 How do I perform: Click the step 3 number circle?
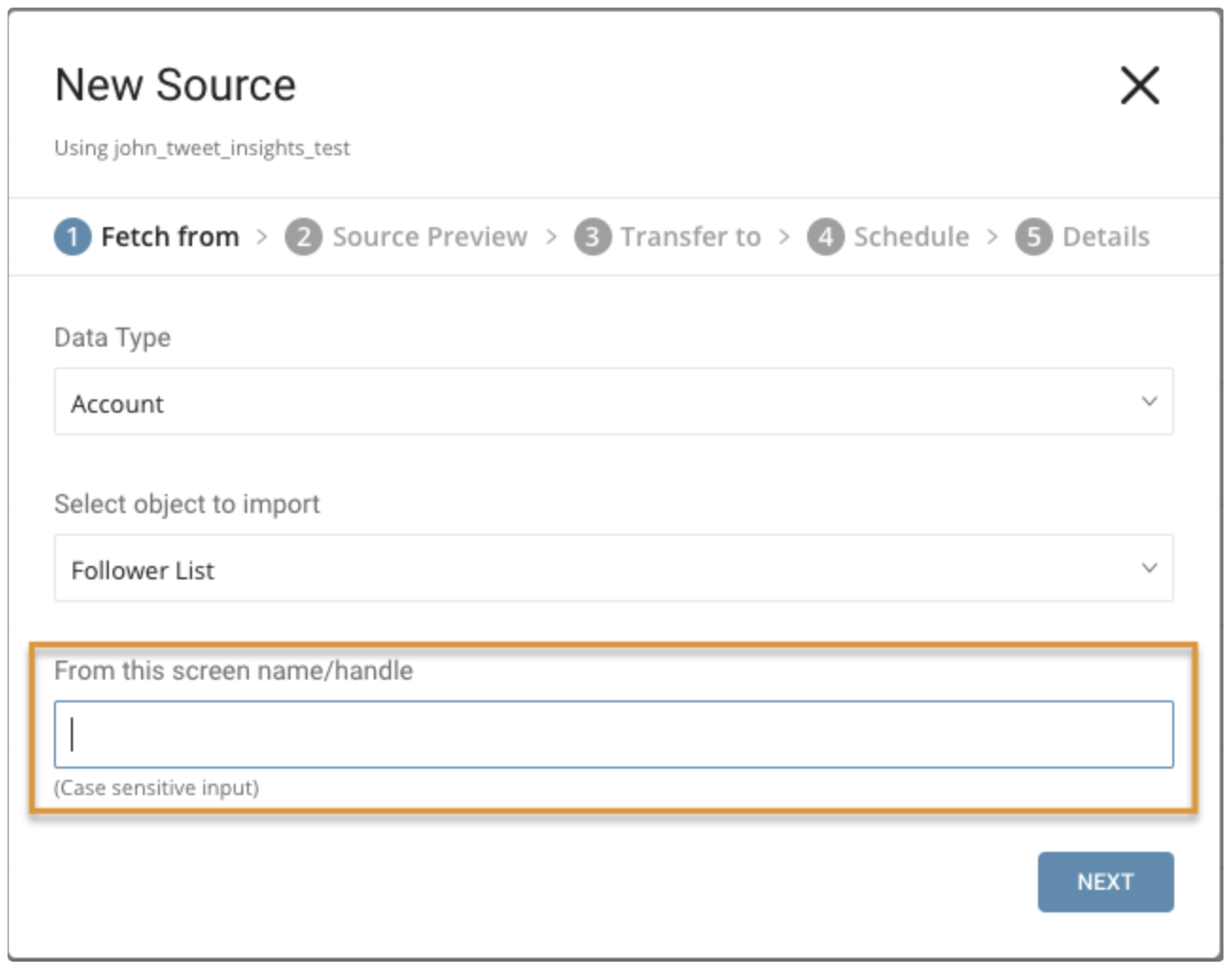[592, 237]
